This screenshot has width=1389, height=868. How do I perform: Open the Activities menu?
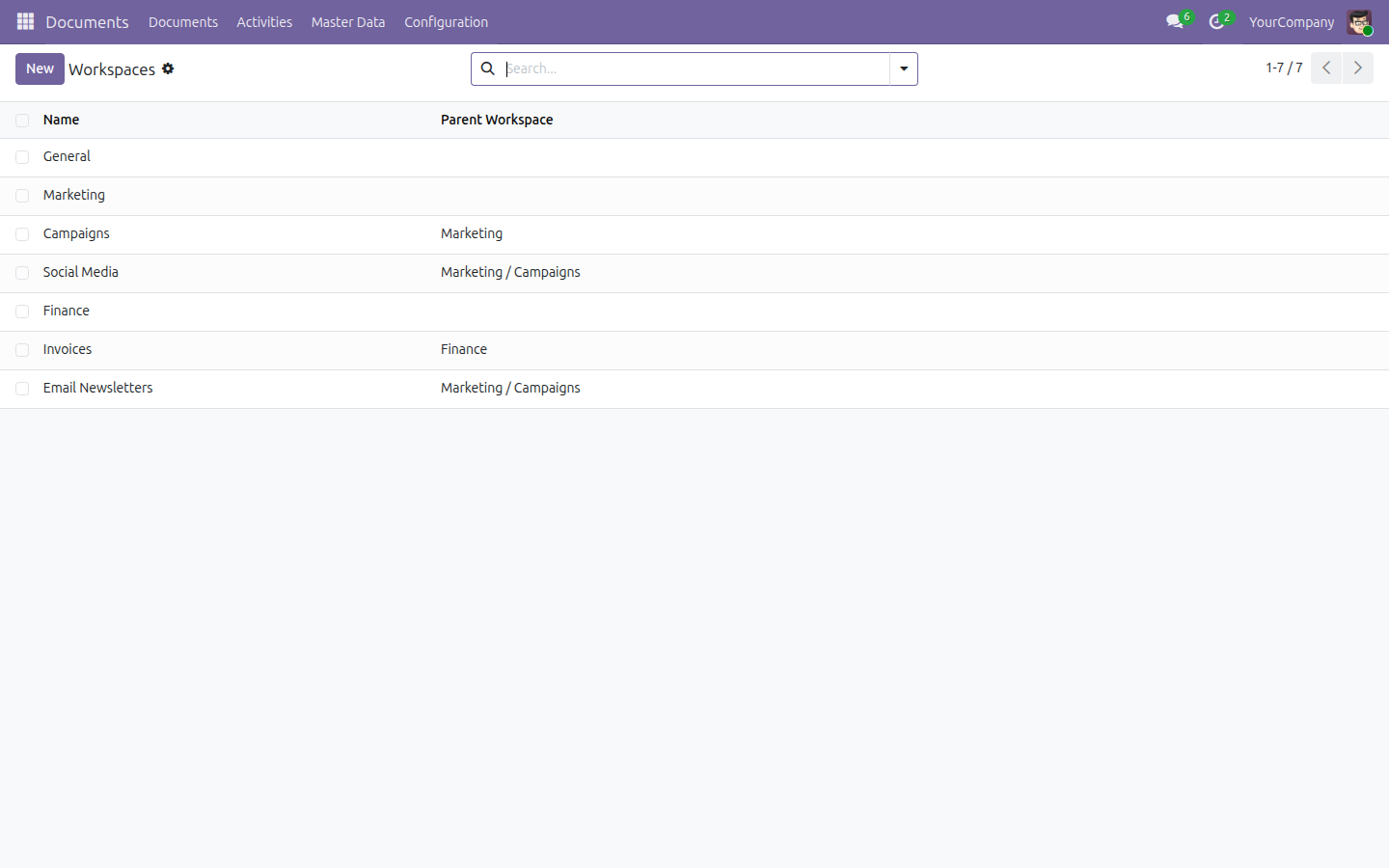click(x=264, y=22)
